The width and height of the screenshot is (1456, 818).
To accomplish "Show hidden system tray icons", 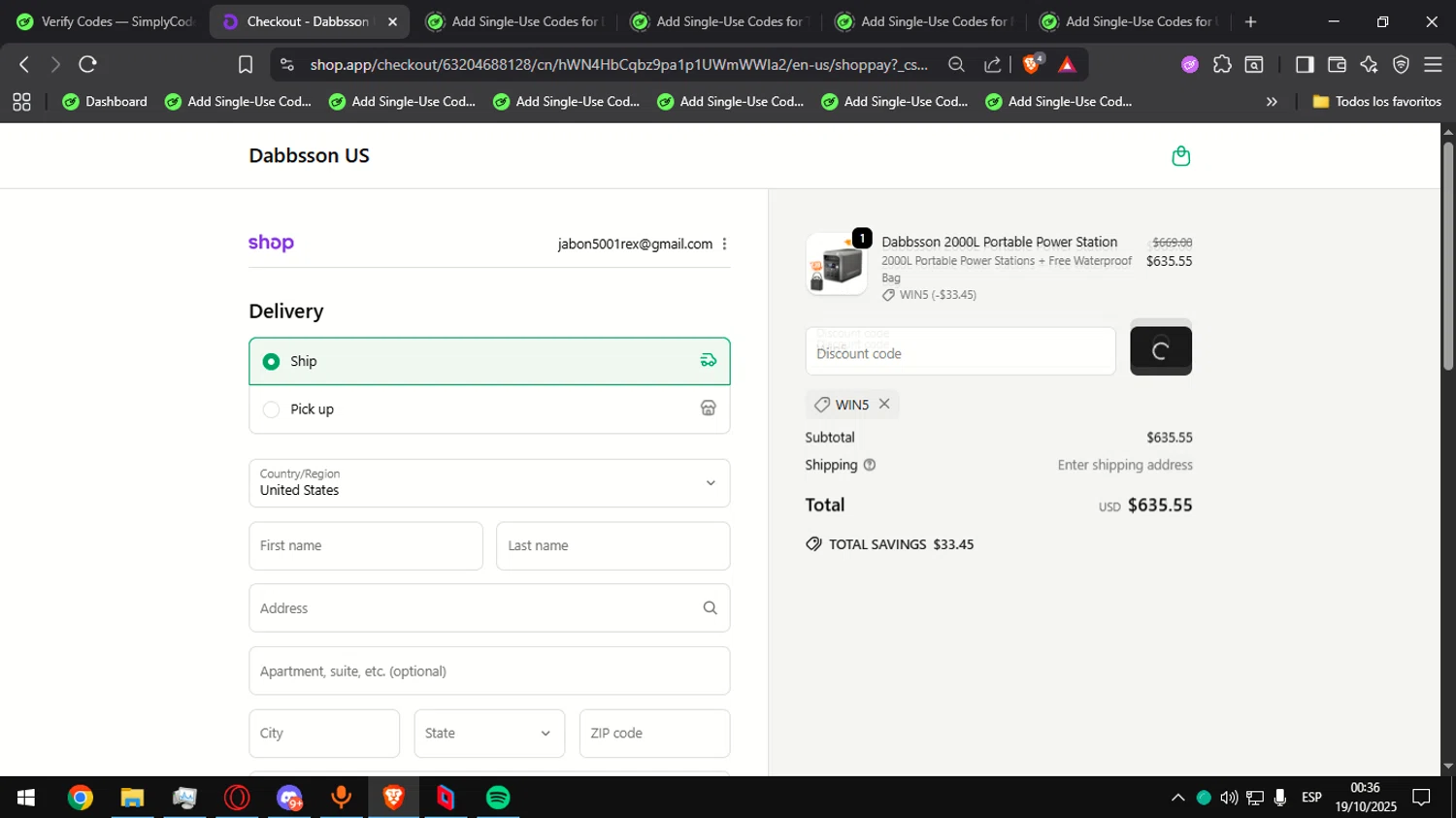I will 1177,798.
